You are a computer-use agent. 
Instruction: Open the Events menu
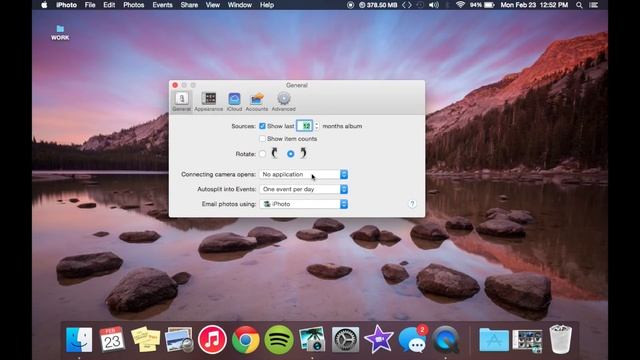(x=162, y=5)
